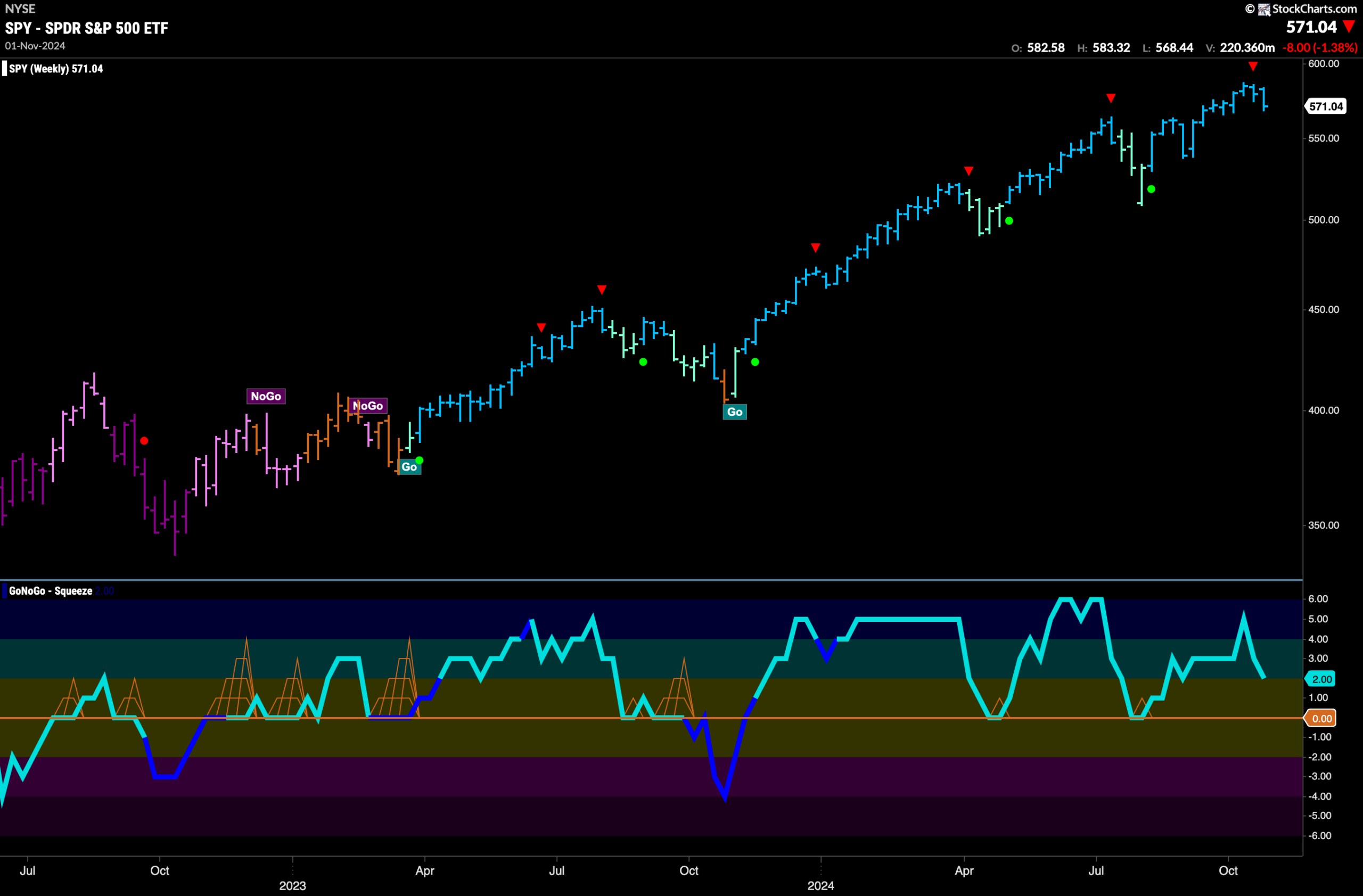This screenshot has width=1363, height=896.
Task: Click the 2023 year label on time axis
Action: (292, 886)
